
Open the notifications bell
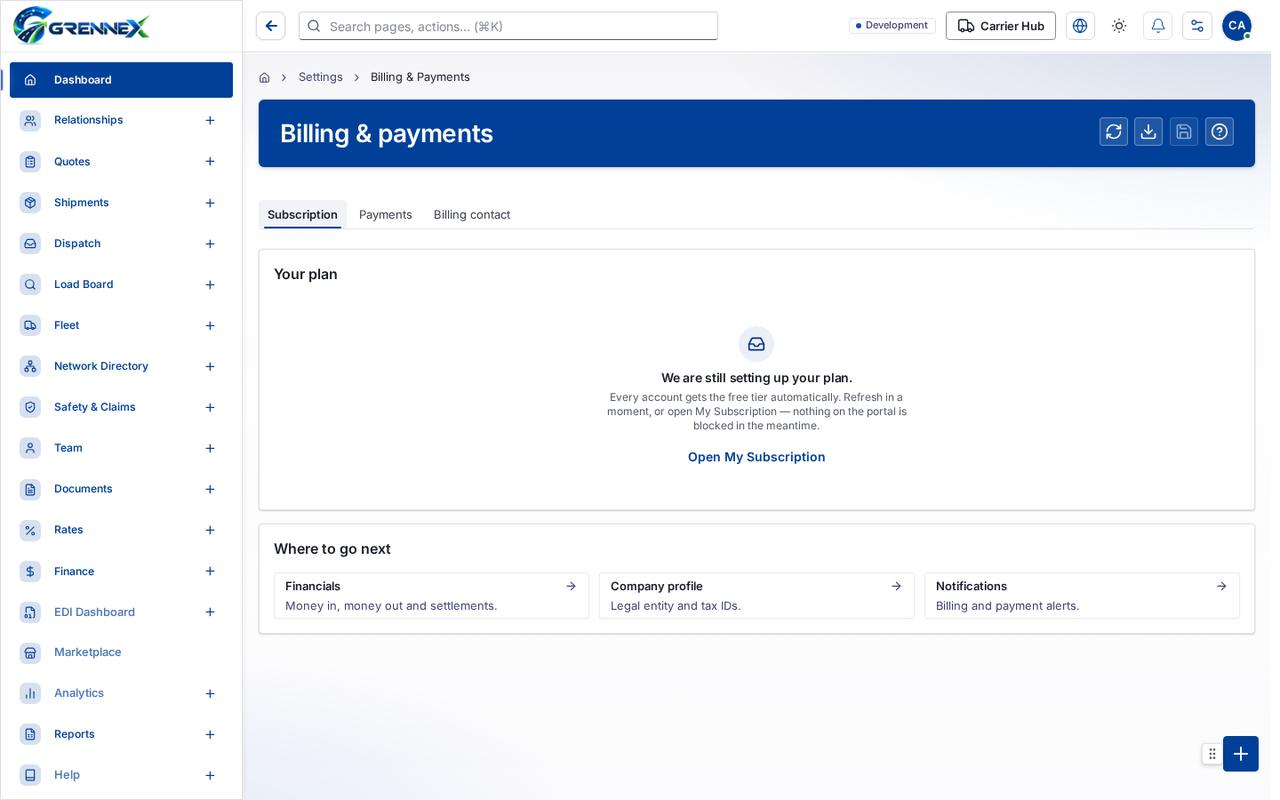click(1158, 26)
